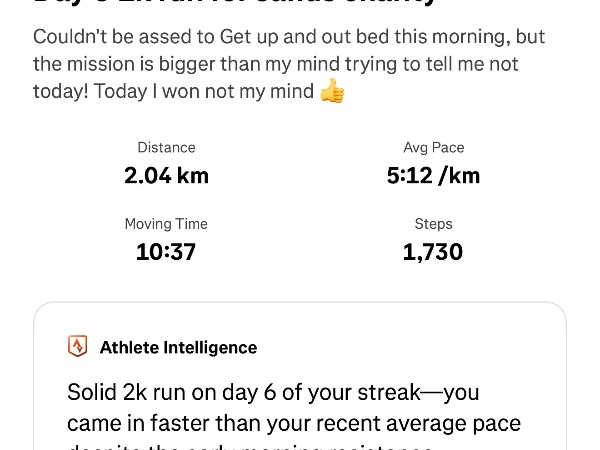Screen dimensions: 600x450
Task: Click the 1,730 steps value
Action: 433,252
